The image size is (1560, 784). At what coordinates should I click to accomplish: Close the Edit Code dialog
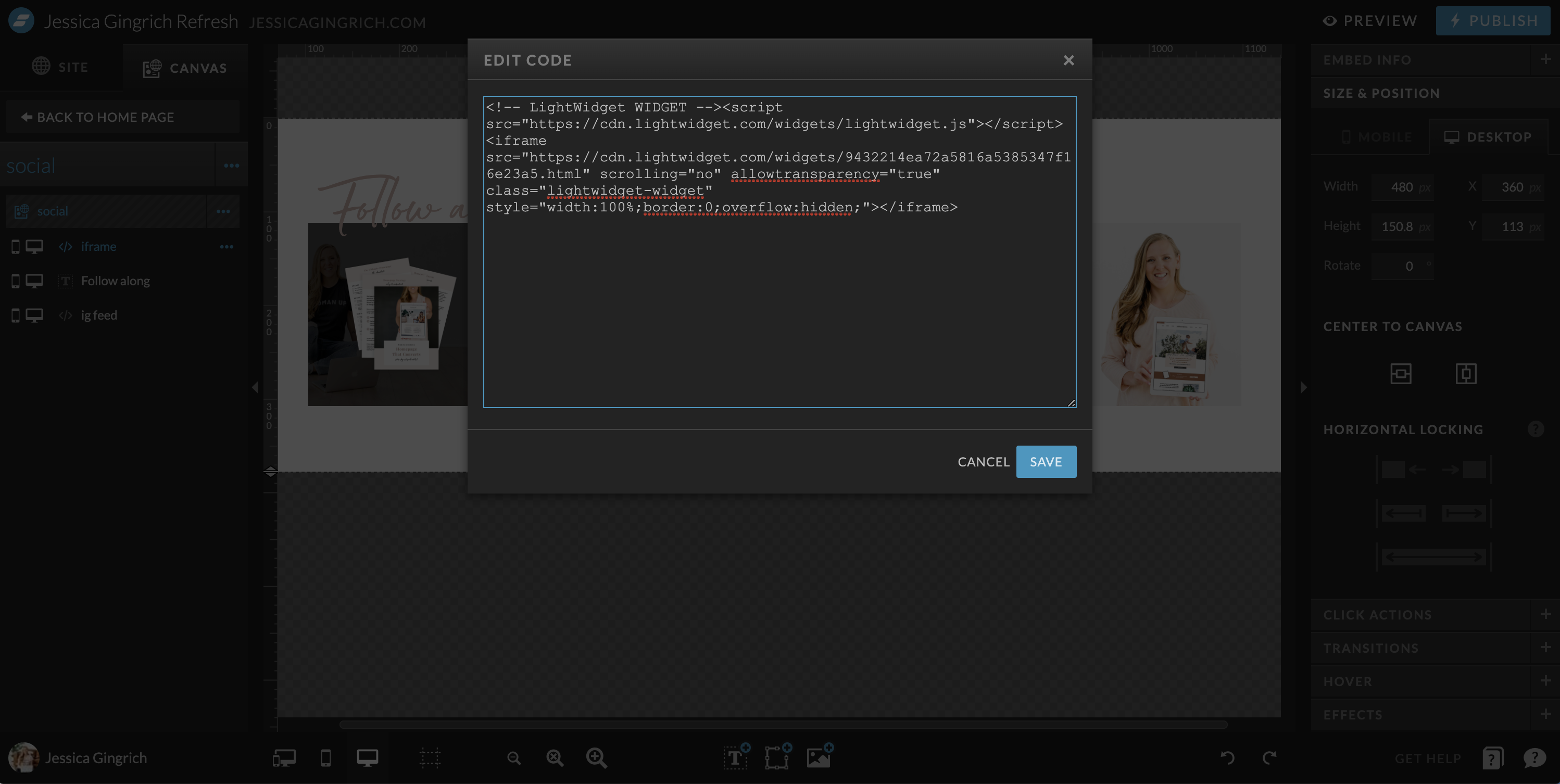1068,60
